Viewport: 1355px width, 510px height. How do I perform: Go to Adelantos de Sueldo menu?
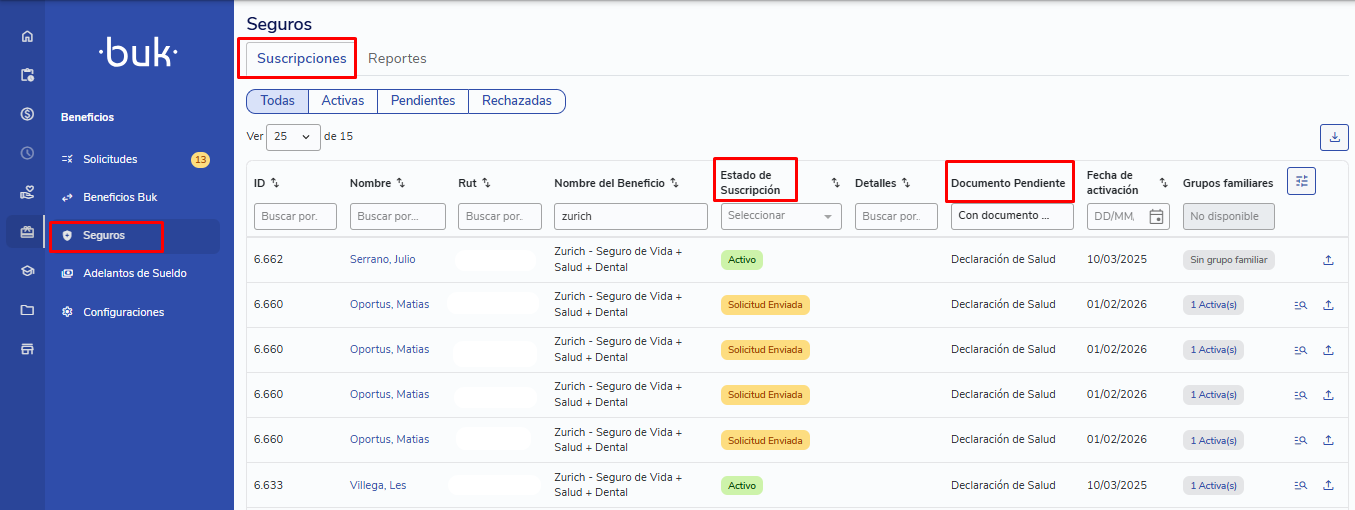[134, 273]
